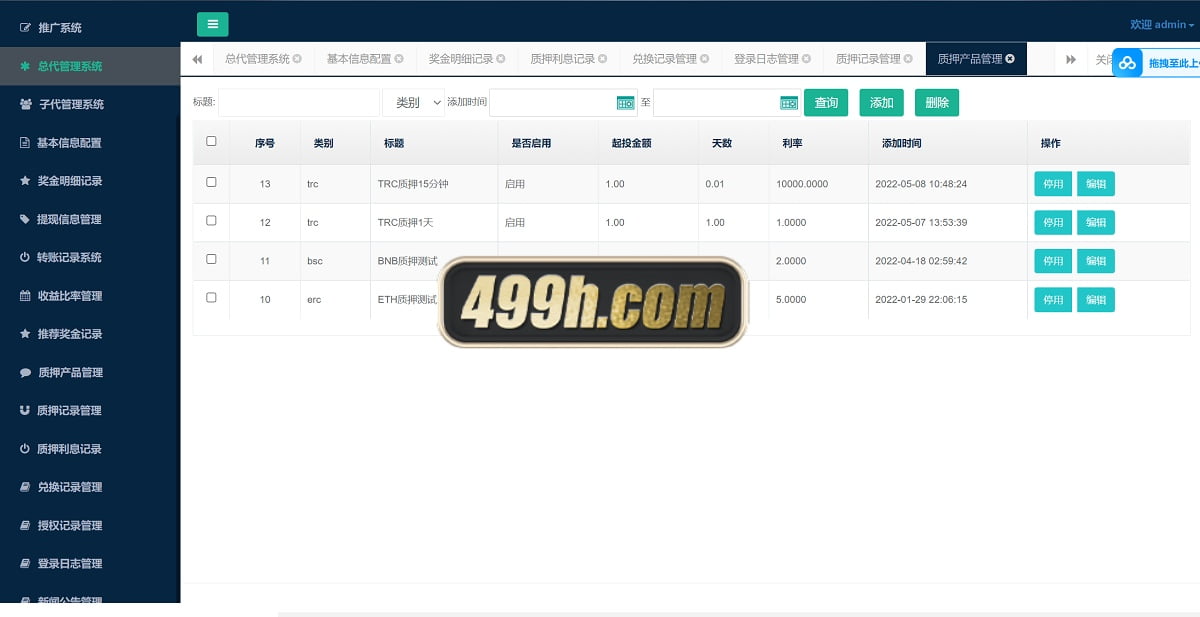Click 编辑 for ETH质押测试 row
The height and width of the screenshot is (617, 1200).
coord(1096,300)
